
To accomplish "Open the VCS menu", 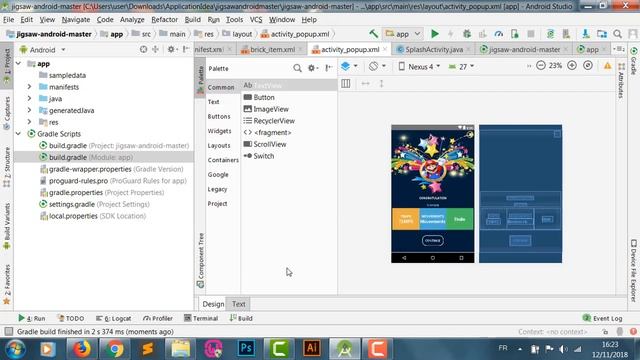I will [256, 20].
